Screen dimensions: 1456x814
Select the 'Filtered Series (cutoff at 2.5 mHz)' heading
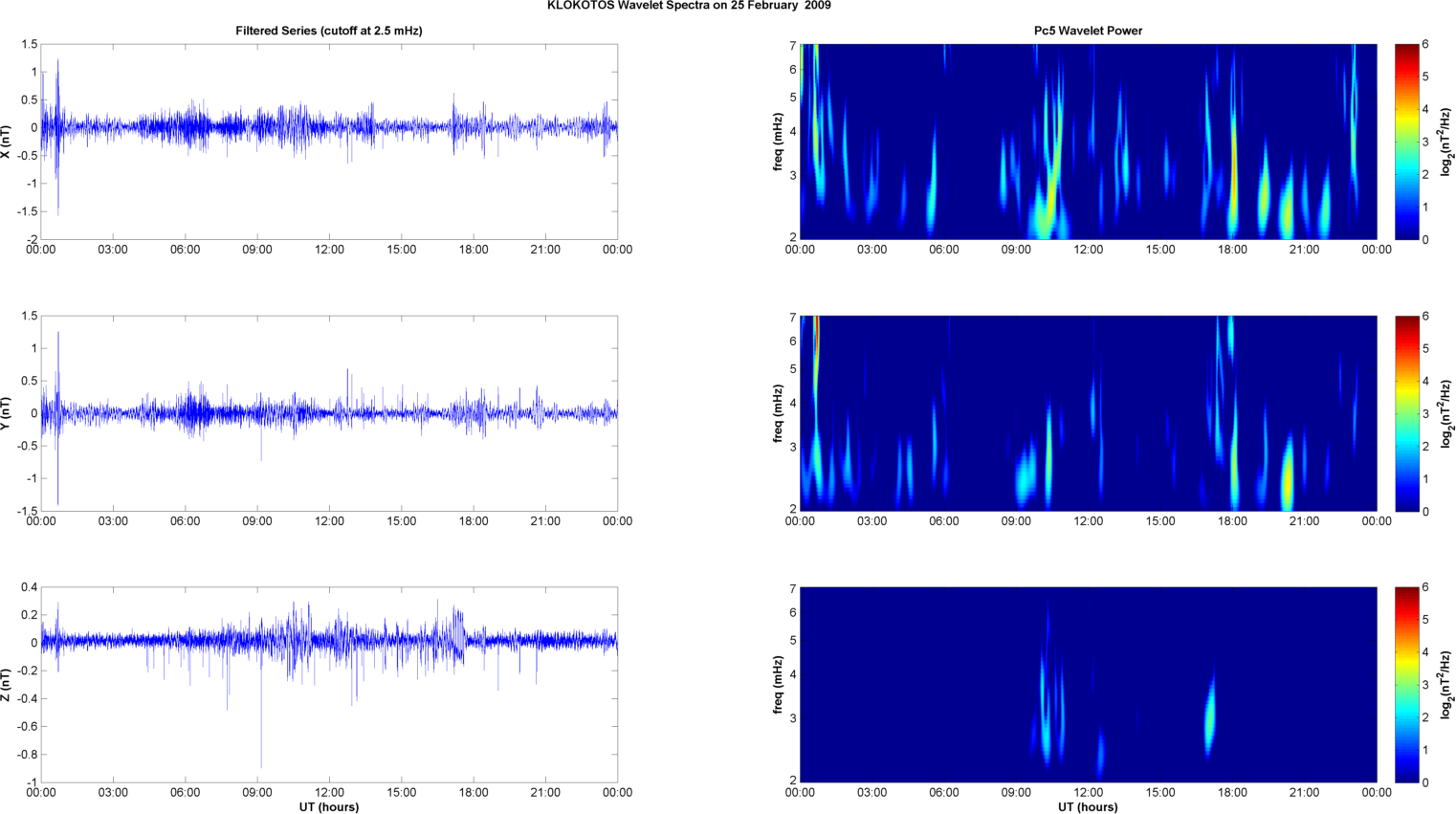[x=329, y=31]
